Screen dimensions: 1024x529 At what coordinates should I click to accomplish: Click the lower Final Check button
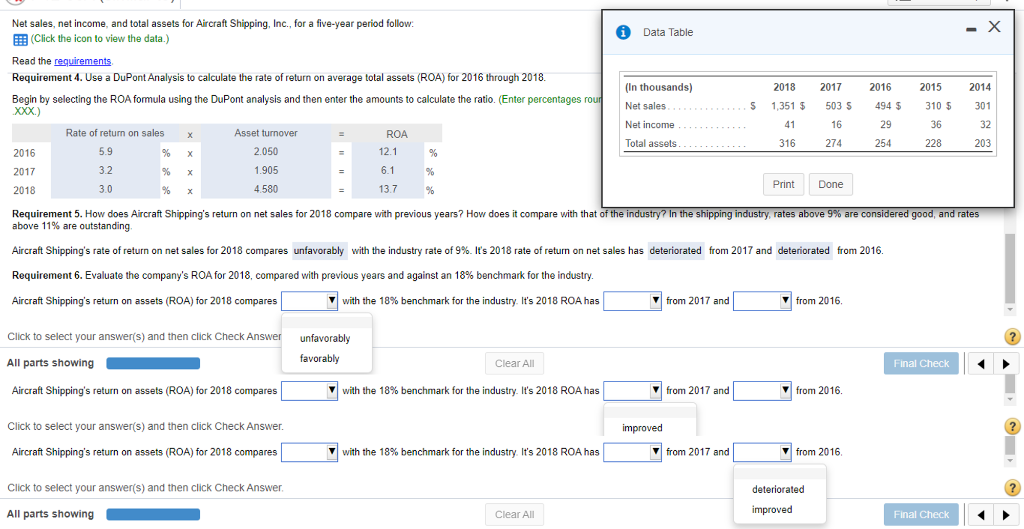(921, 515)
